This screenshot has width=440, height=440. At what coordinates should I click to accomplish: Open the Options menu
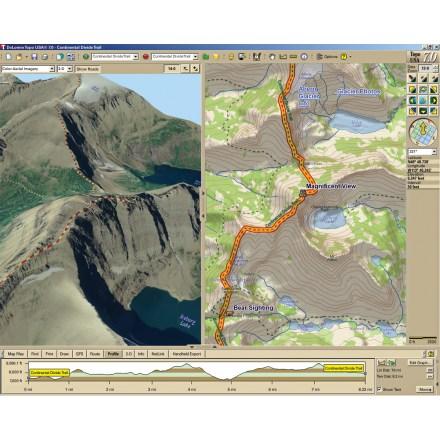click(327, 57)
